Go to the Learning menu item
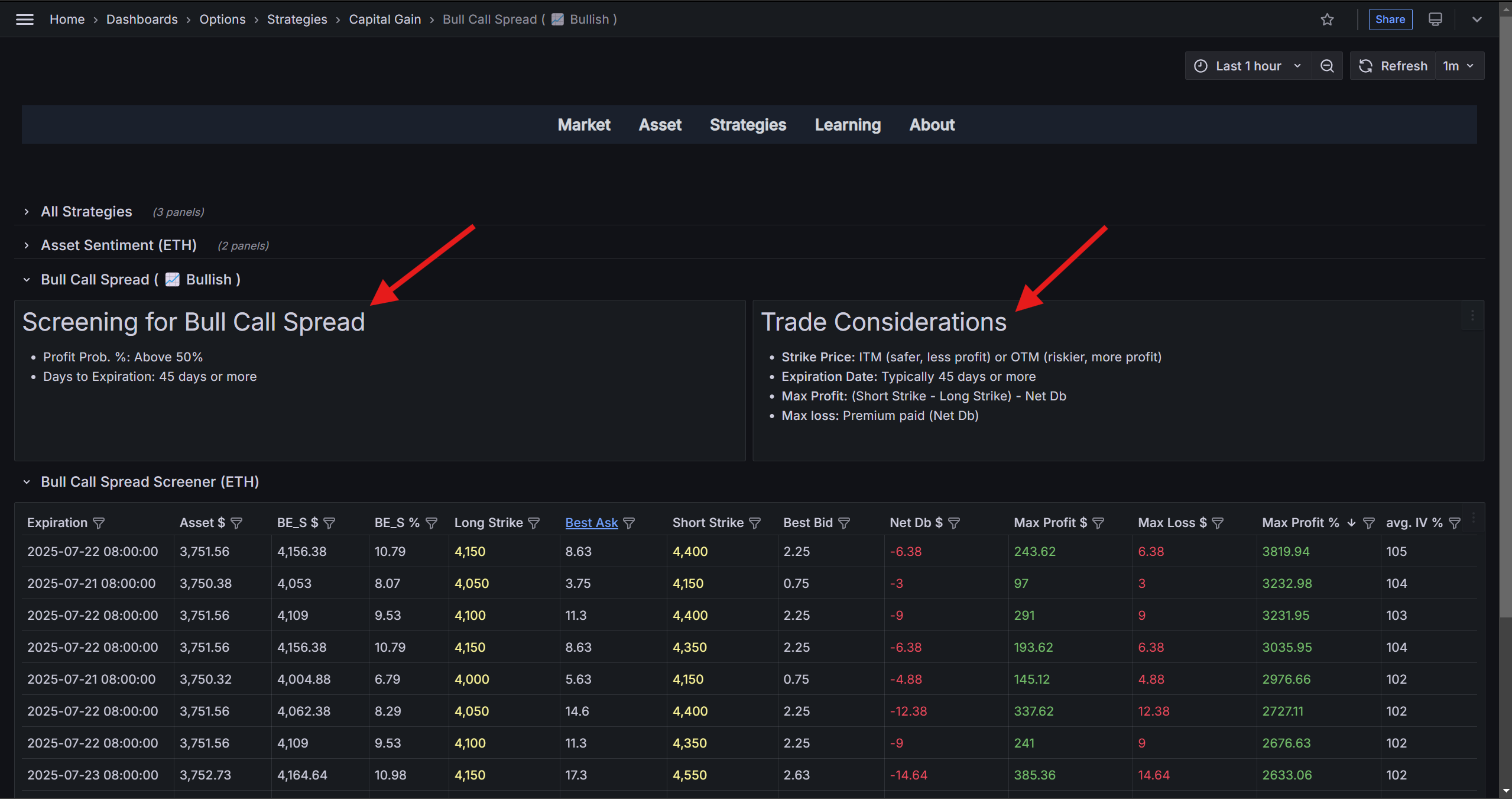 click(848, 125)
